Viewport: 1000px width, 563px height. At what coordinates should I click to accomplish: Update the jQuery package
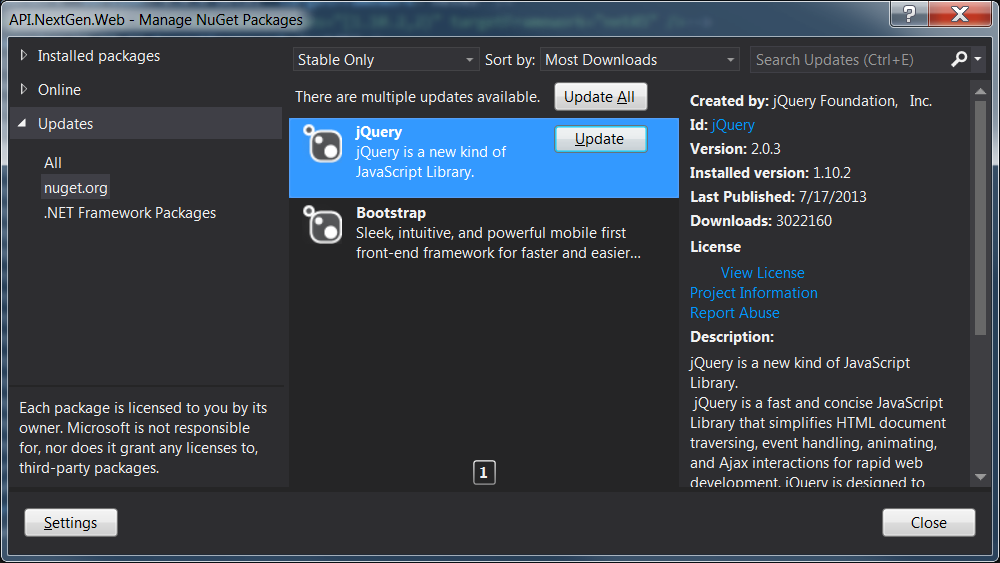tap(600, 139)
